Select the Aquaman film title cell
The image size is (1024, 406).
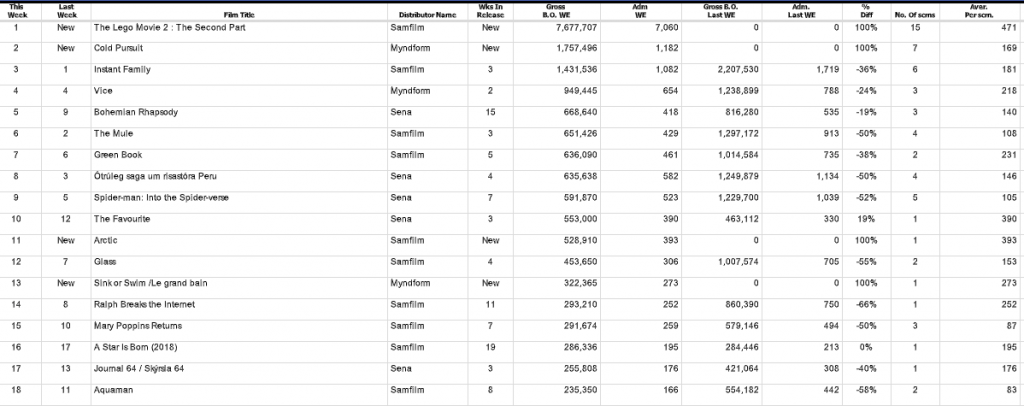[x=113, y=389]
